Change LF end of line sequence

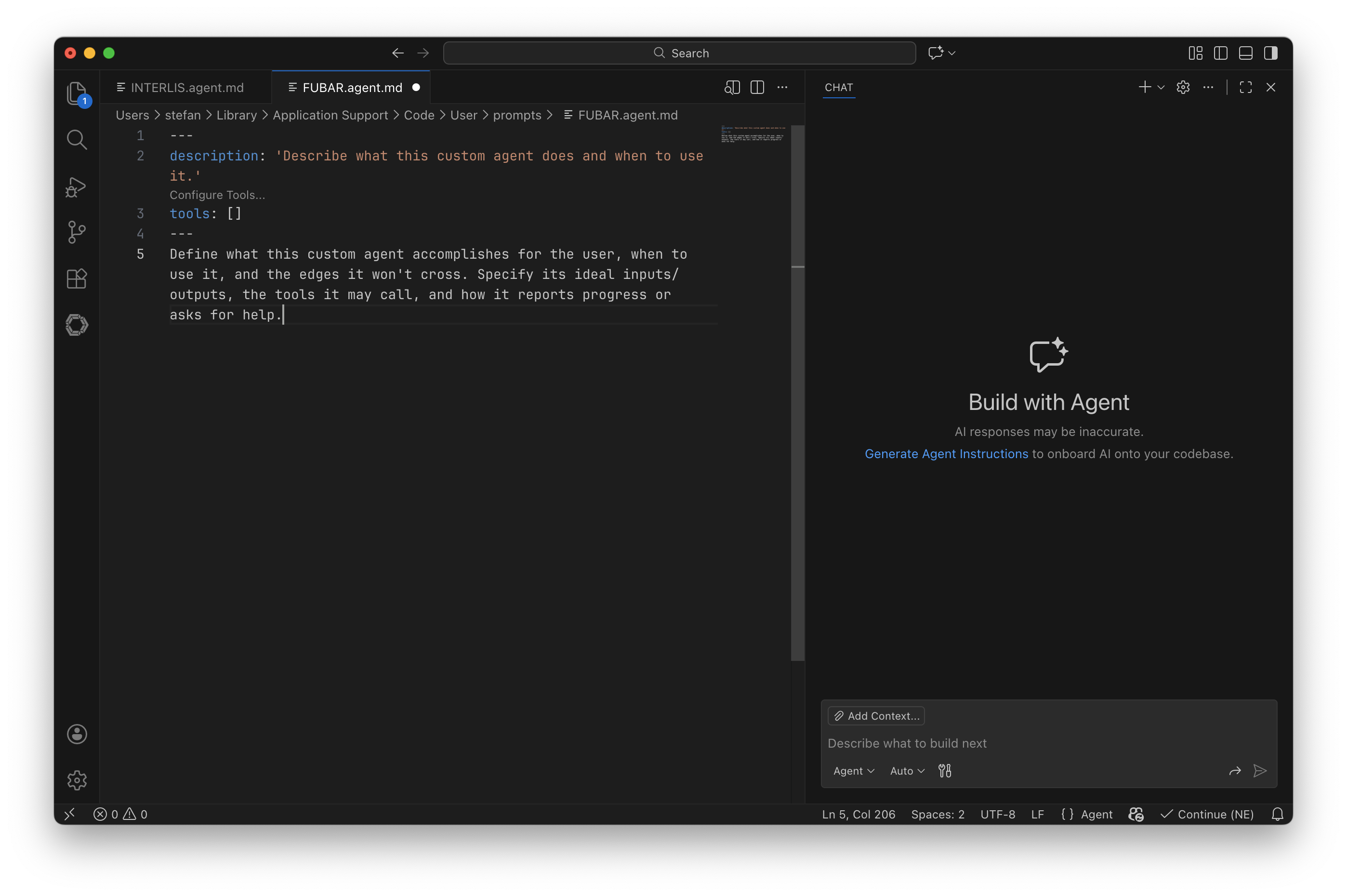coord(1037,814)
